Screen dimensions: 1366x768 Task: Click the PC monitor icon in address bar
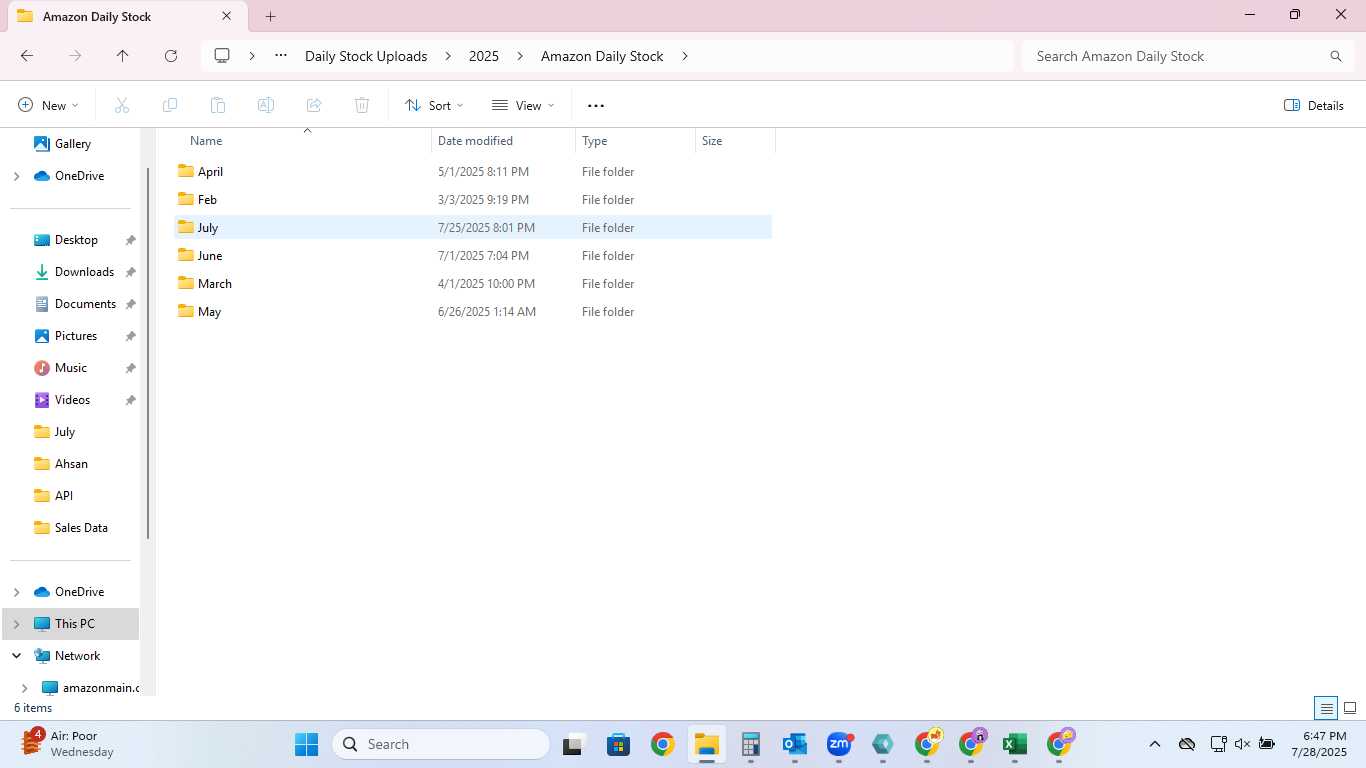coord(222,56)
